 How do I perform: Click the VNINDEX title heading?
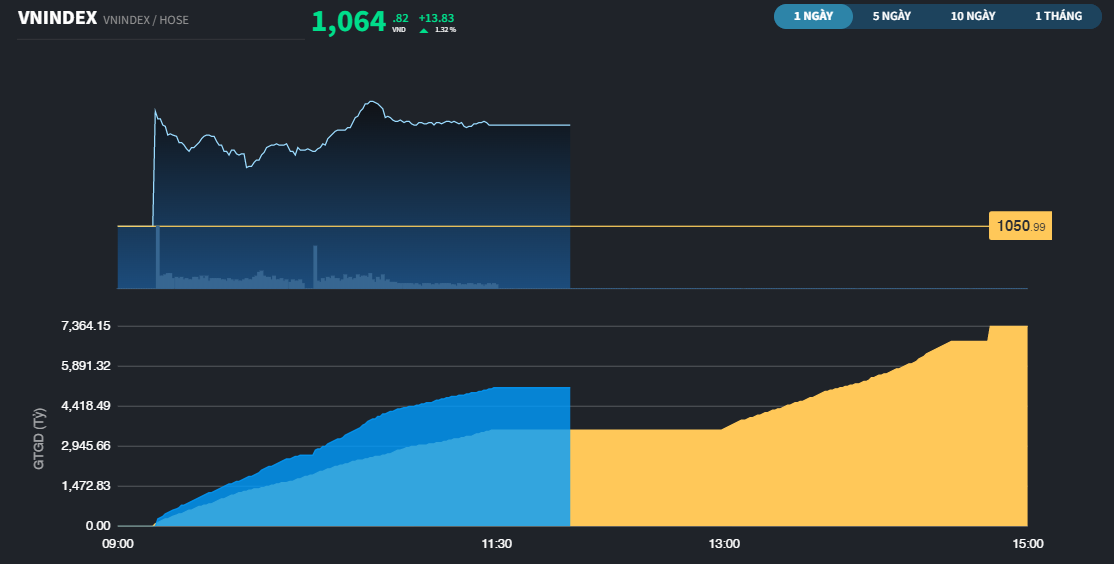(57, 18)
